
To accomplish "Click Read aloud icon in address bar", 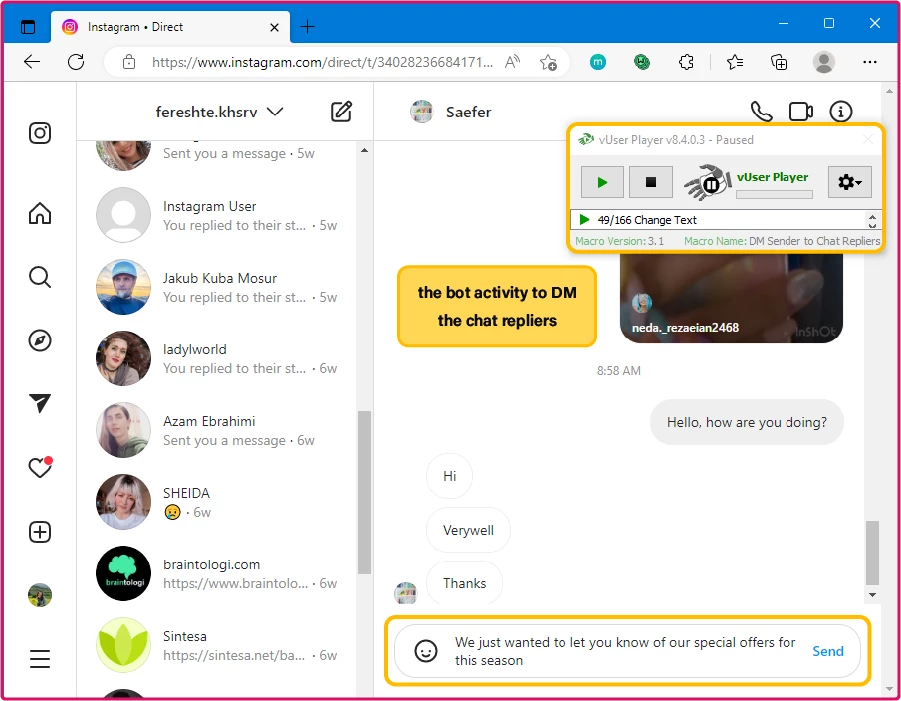I will [512, 61].
